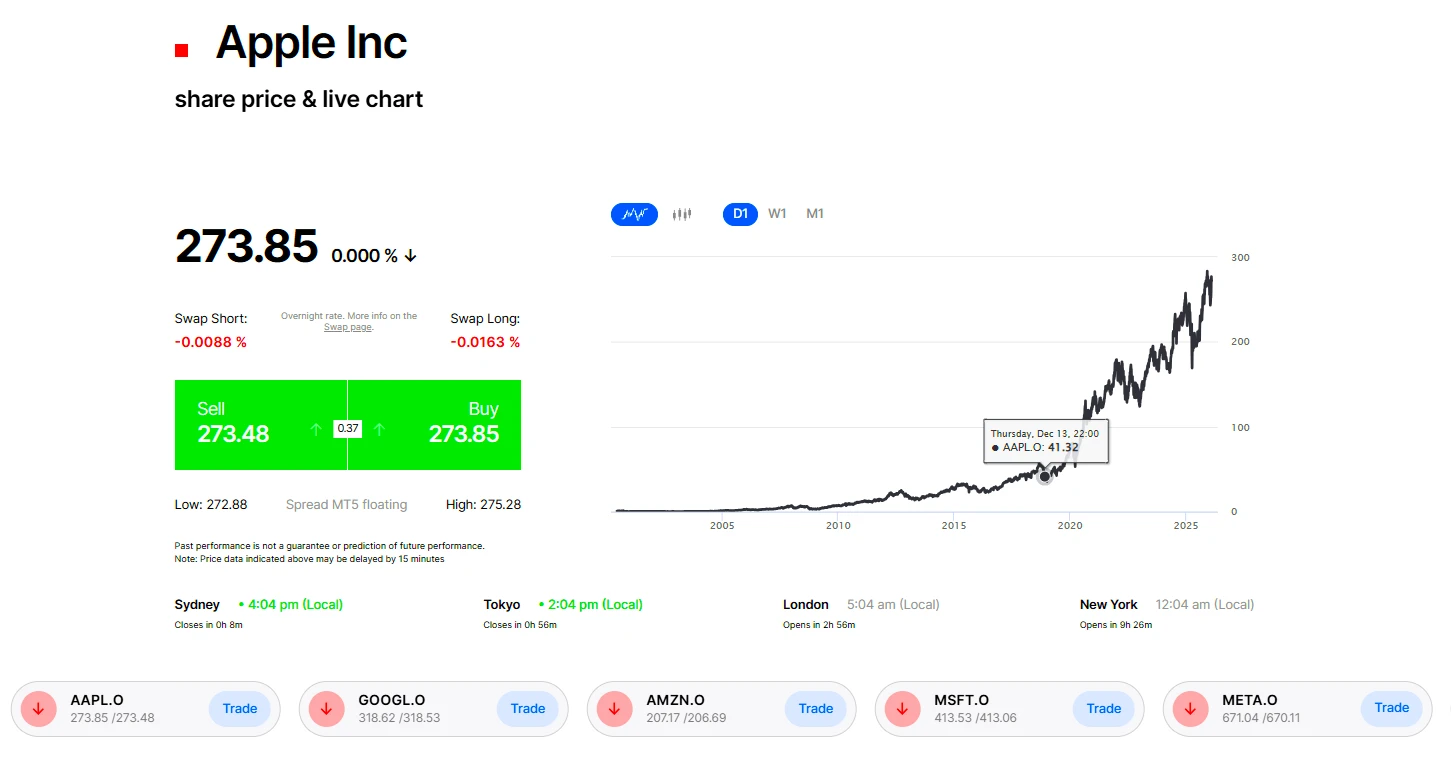Click red down arrow on AMZN.O ticker
The image size is (1451, 759).
(614, 709)
